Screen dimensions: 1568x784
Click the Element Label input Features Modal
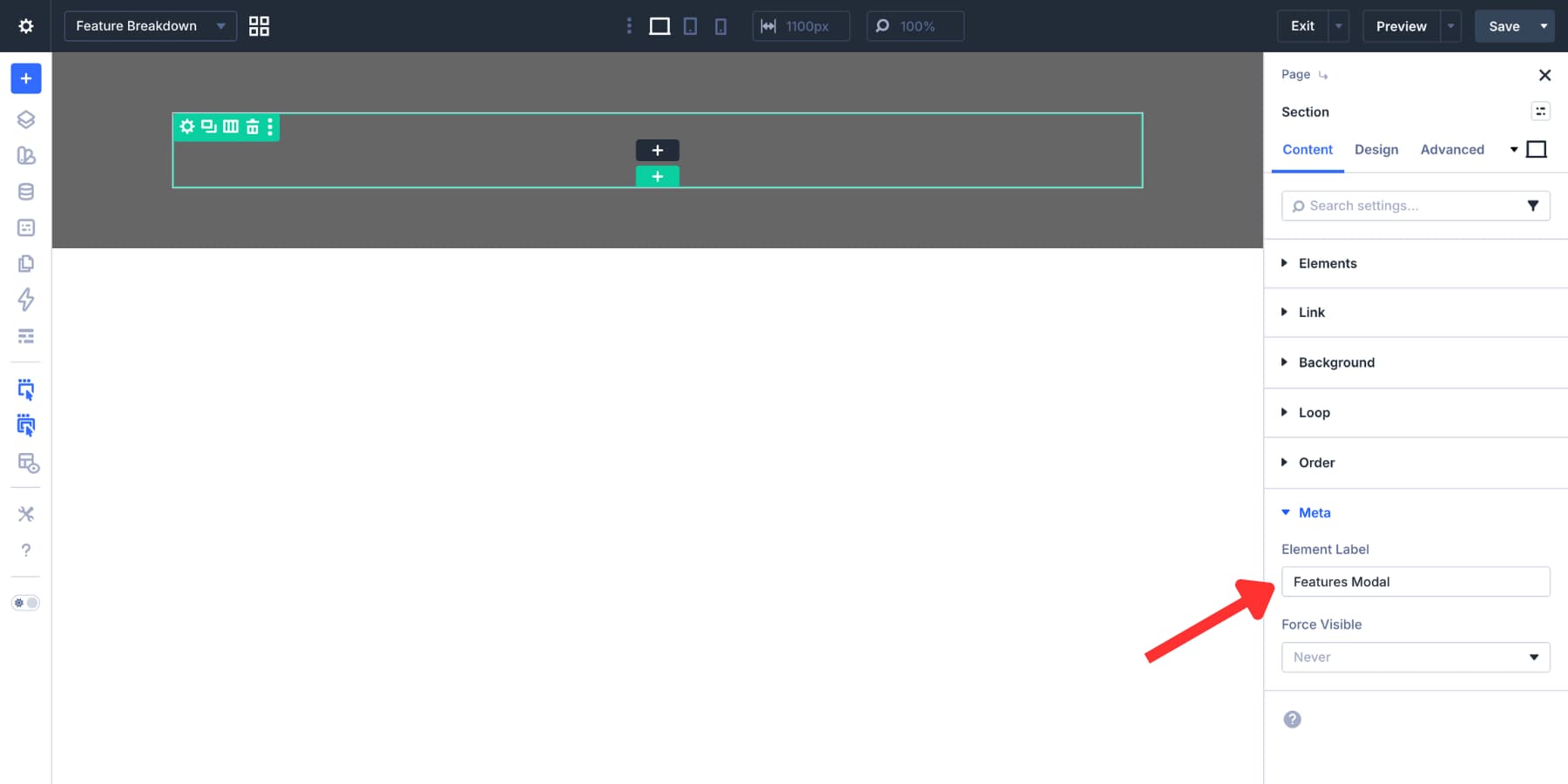1416,582
